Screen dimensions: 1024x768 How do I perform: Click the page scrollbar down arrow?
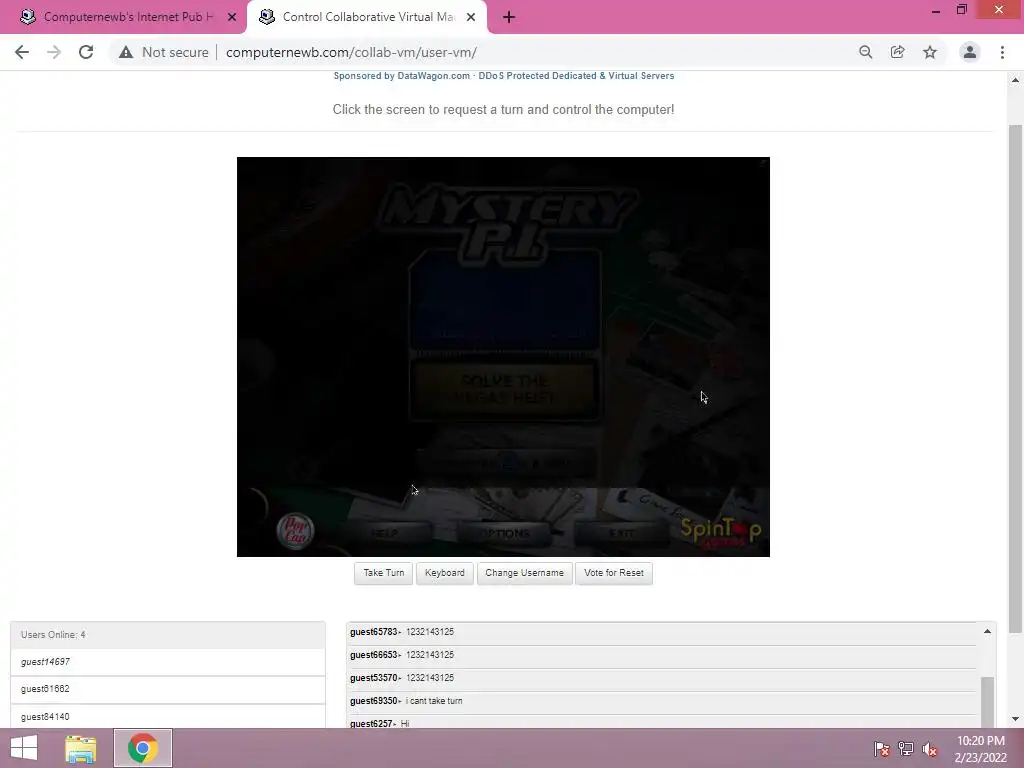point(1015,719)
